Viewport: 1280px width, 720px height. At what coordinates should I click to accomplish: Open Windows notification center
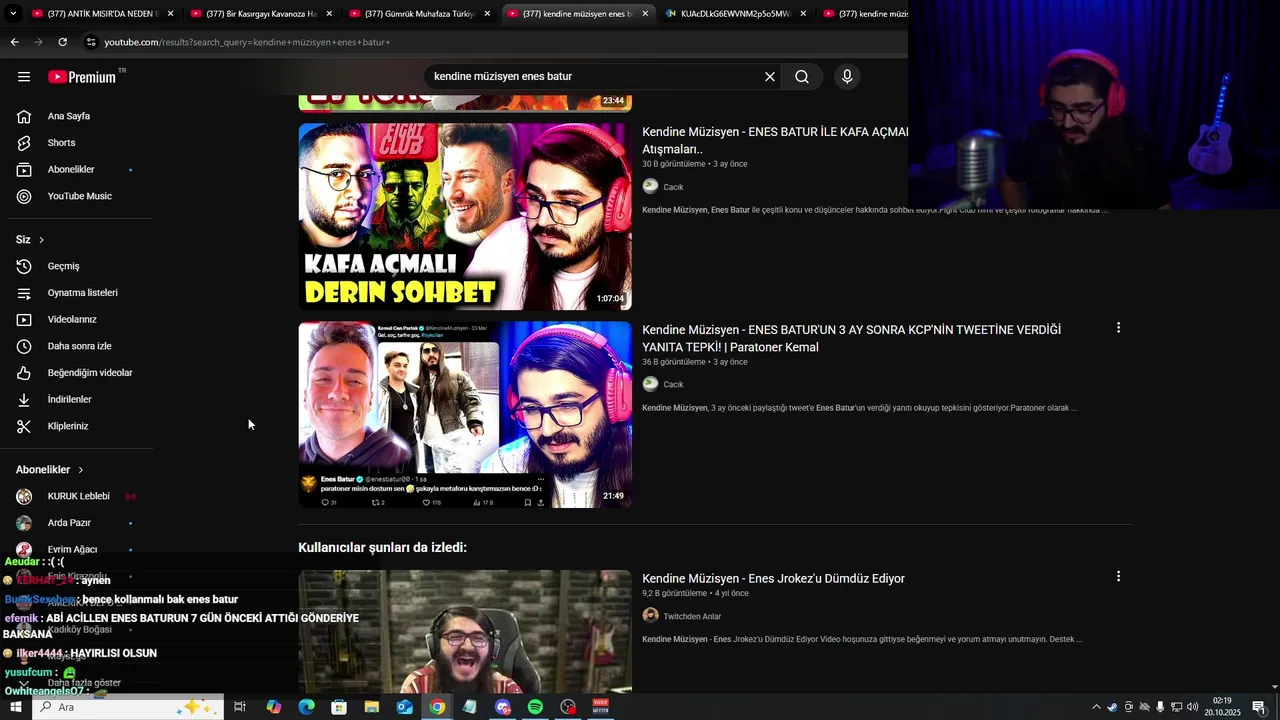pyautogui.click(x=1259, y=707)
